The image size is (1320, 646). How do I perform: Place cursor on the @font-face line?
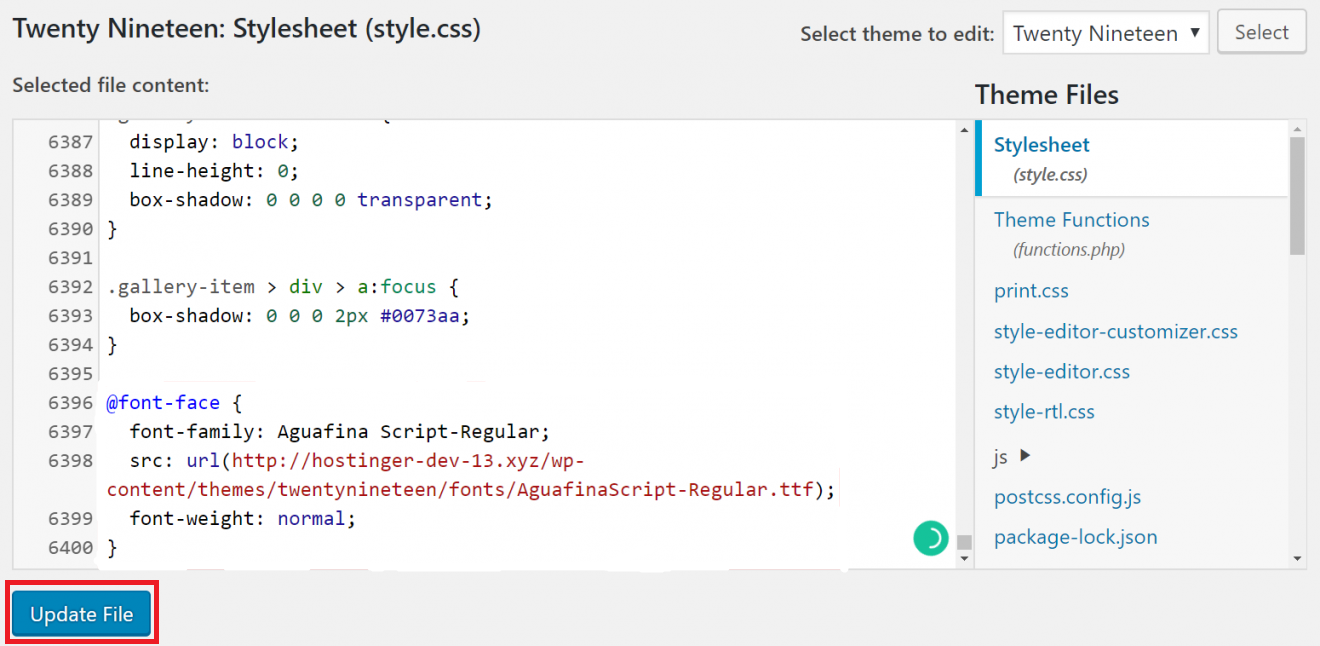175,403
